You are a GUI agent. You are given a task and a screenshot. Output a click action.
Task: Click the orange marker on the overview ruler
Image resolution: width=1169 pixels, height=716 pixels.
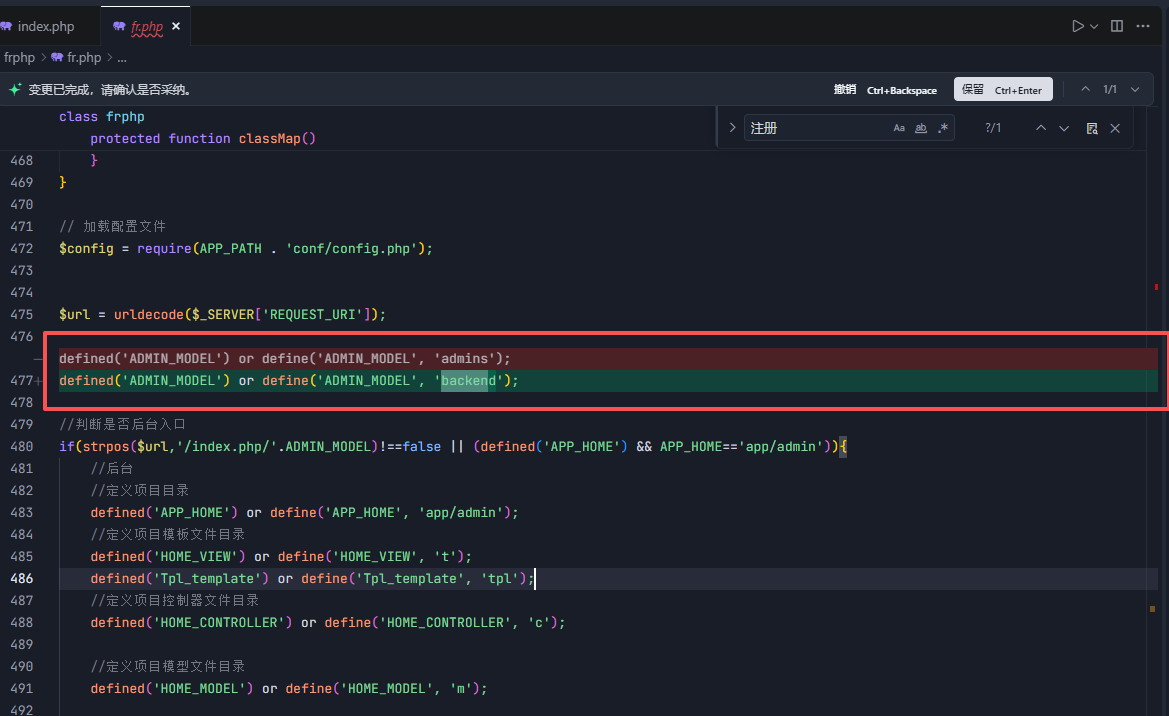coord(1153,609)
